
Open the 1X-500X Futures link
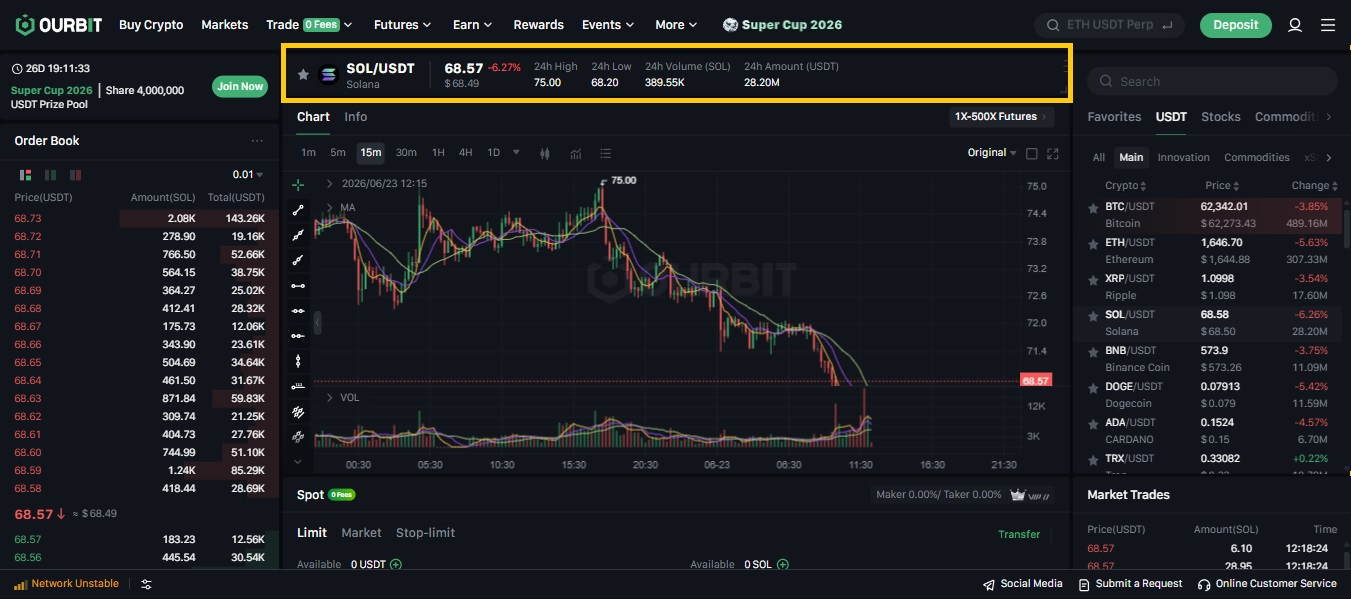1001,117
